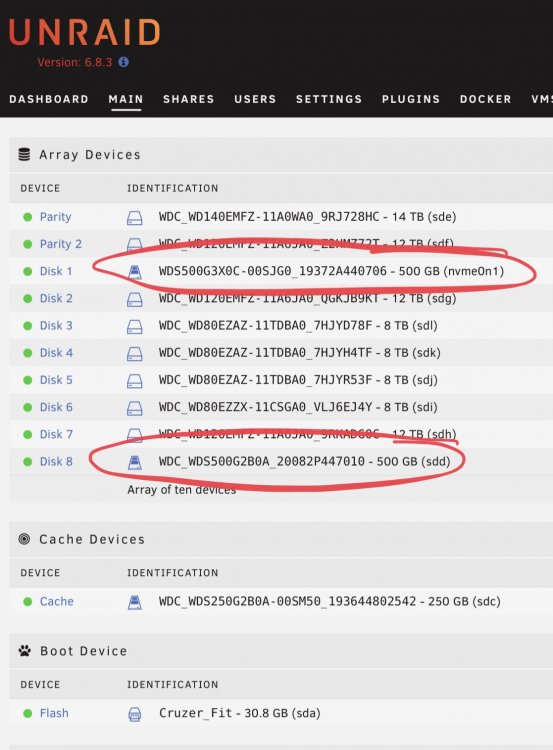Screen dimensions: 553x750
Task: Click the Disk 6 drive icon
Action: click(134, 408)
